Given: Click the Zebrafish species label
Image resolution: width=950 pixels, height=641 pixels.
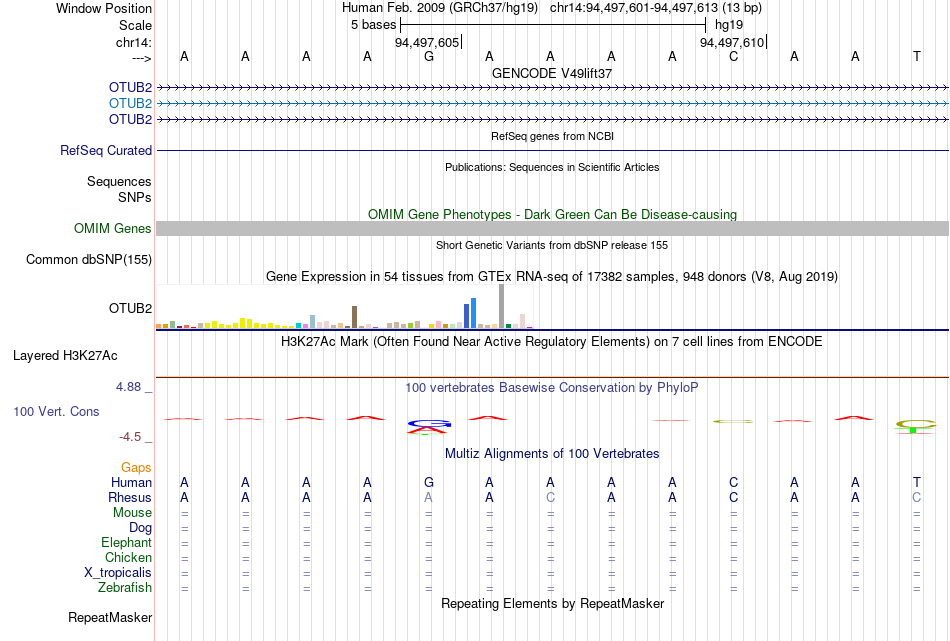Looking at the screenshot, I should (x=125, y=587).
